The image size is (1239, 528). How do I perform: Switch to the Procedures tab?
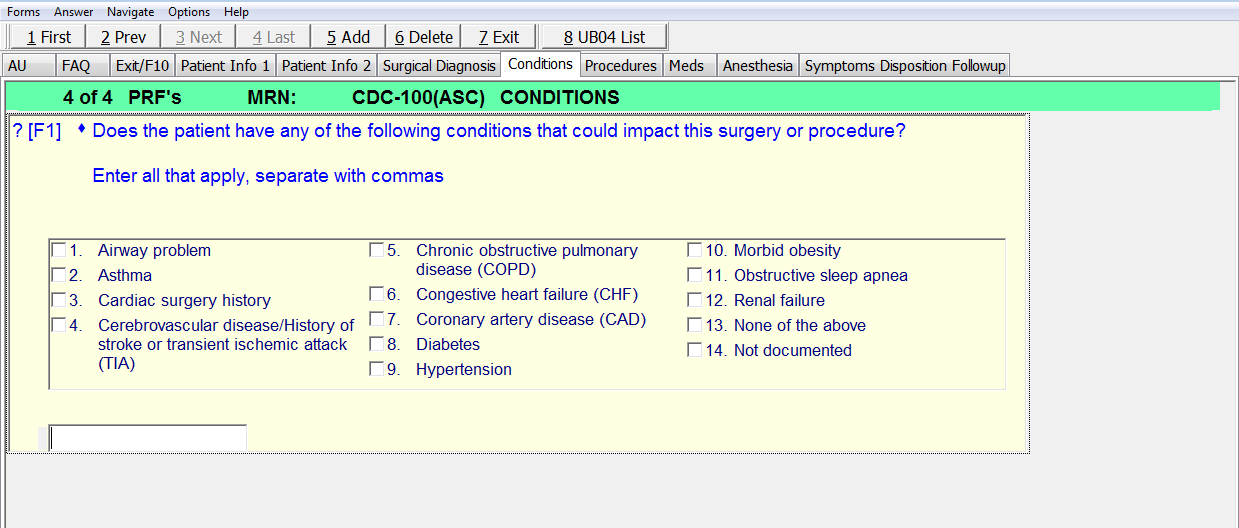coord(620,66)
